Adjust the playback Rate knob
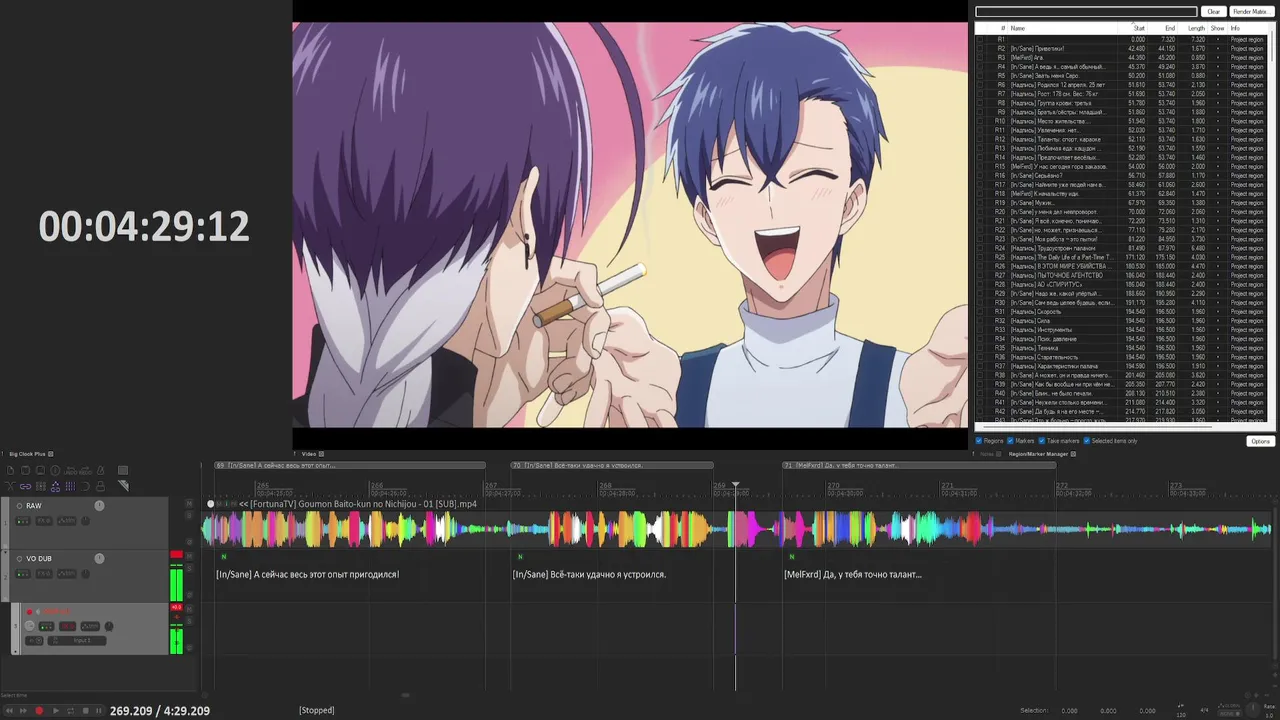 pyautogui.click(x=1252, y=709)
